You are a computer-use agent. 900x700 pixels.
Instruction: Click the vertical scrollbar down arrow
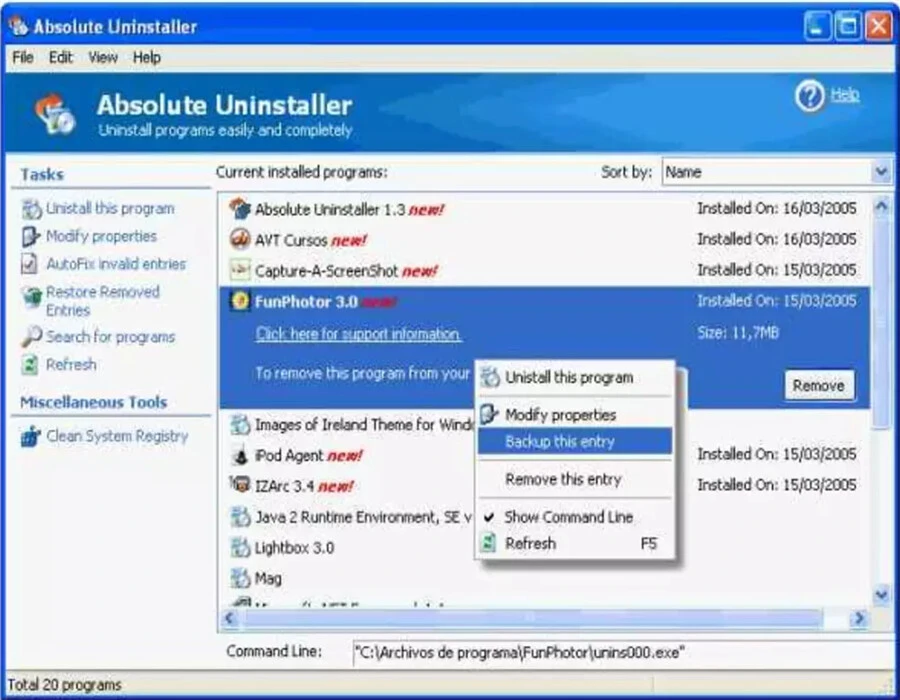click(882, 596)
